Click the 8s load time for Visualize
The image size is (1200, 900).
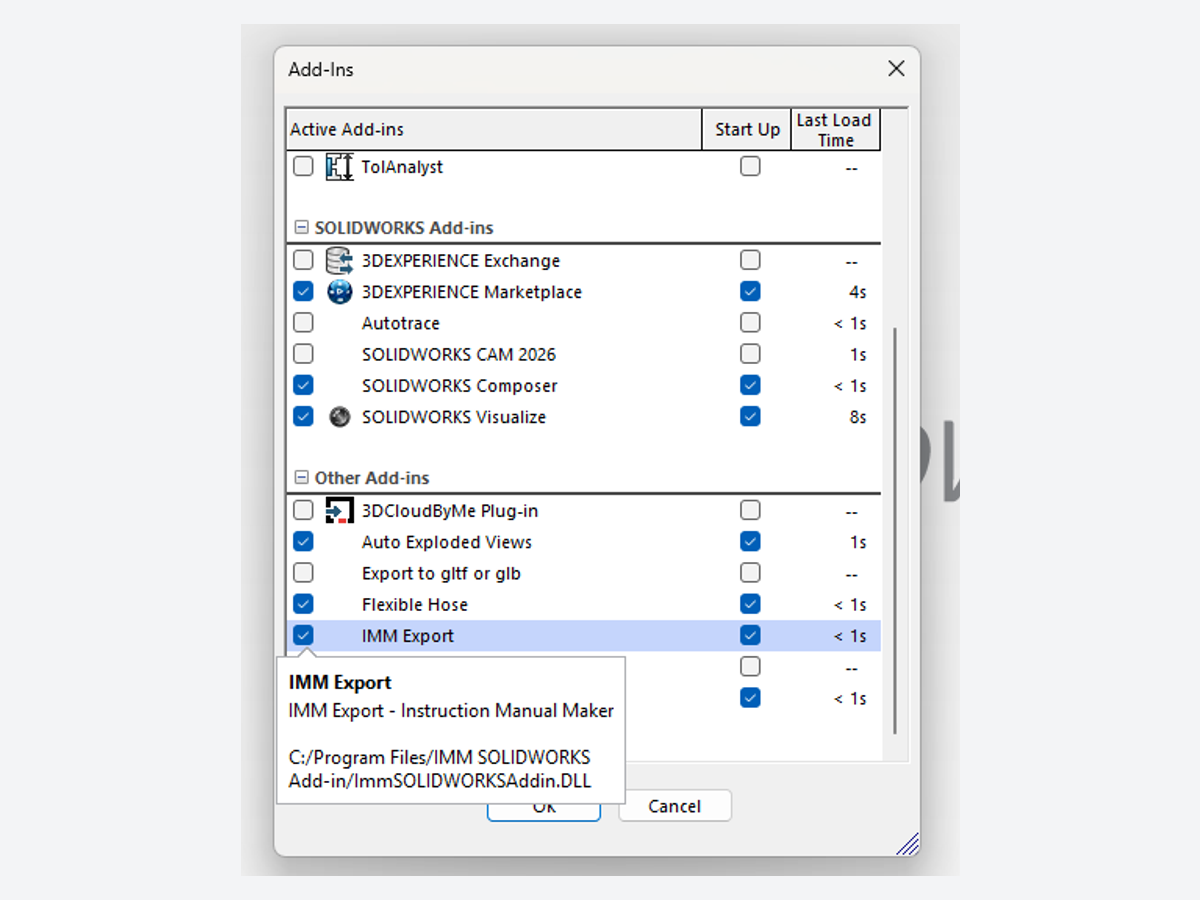tap(858, 417)
